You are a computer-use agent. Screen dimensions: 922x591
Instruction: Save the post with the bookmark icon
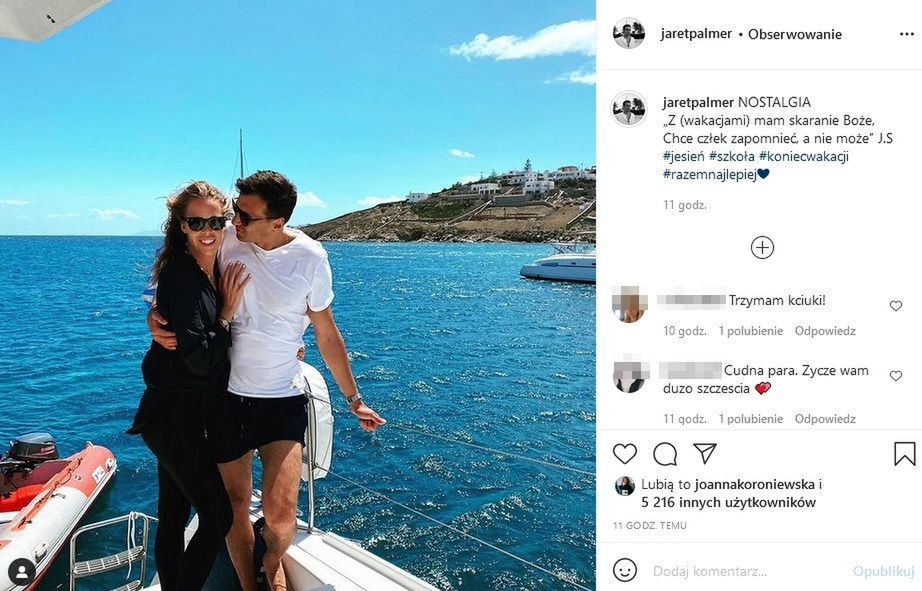[x=904, y=454]
